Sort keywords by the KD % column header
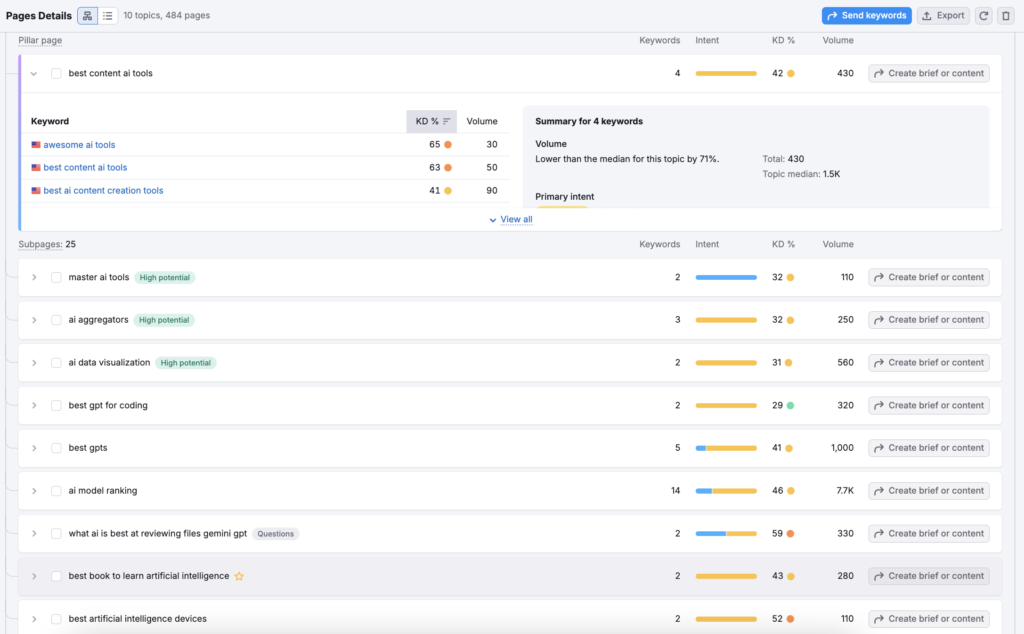The width and height of the screenshot is (1024, 634). click(x=432, y=121)
